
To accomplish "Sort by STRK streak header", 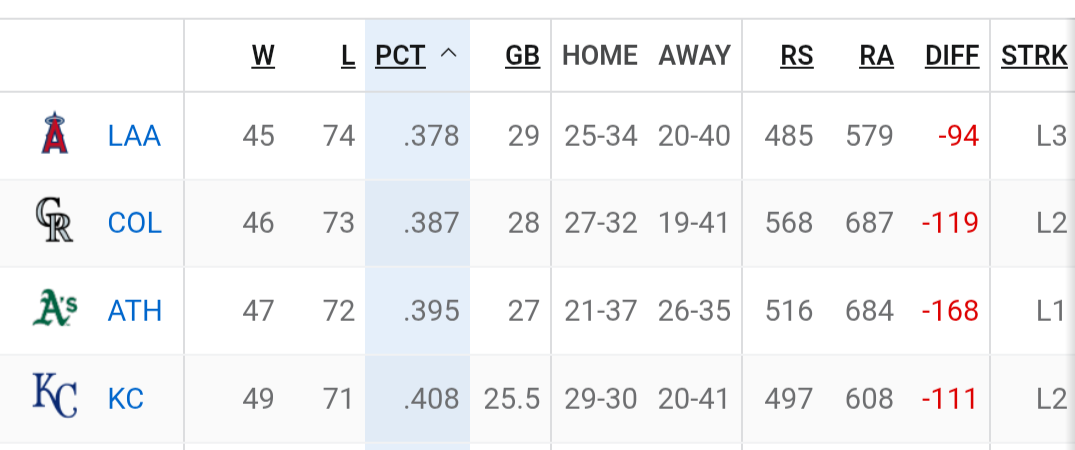I will point(1035,56).
